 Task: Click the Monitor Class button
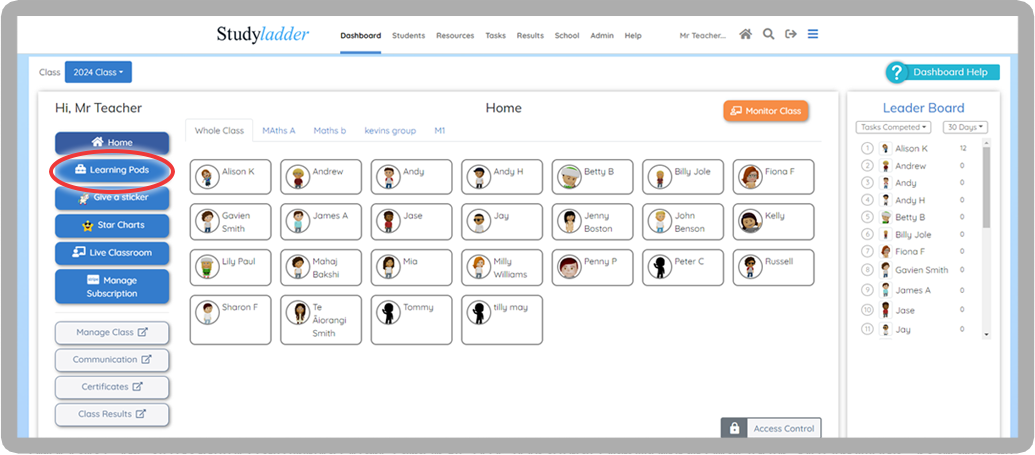765,111
